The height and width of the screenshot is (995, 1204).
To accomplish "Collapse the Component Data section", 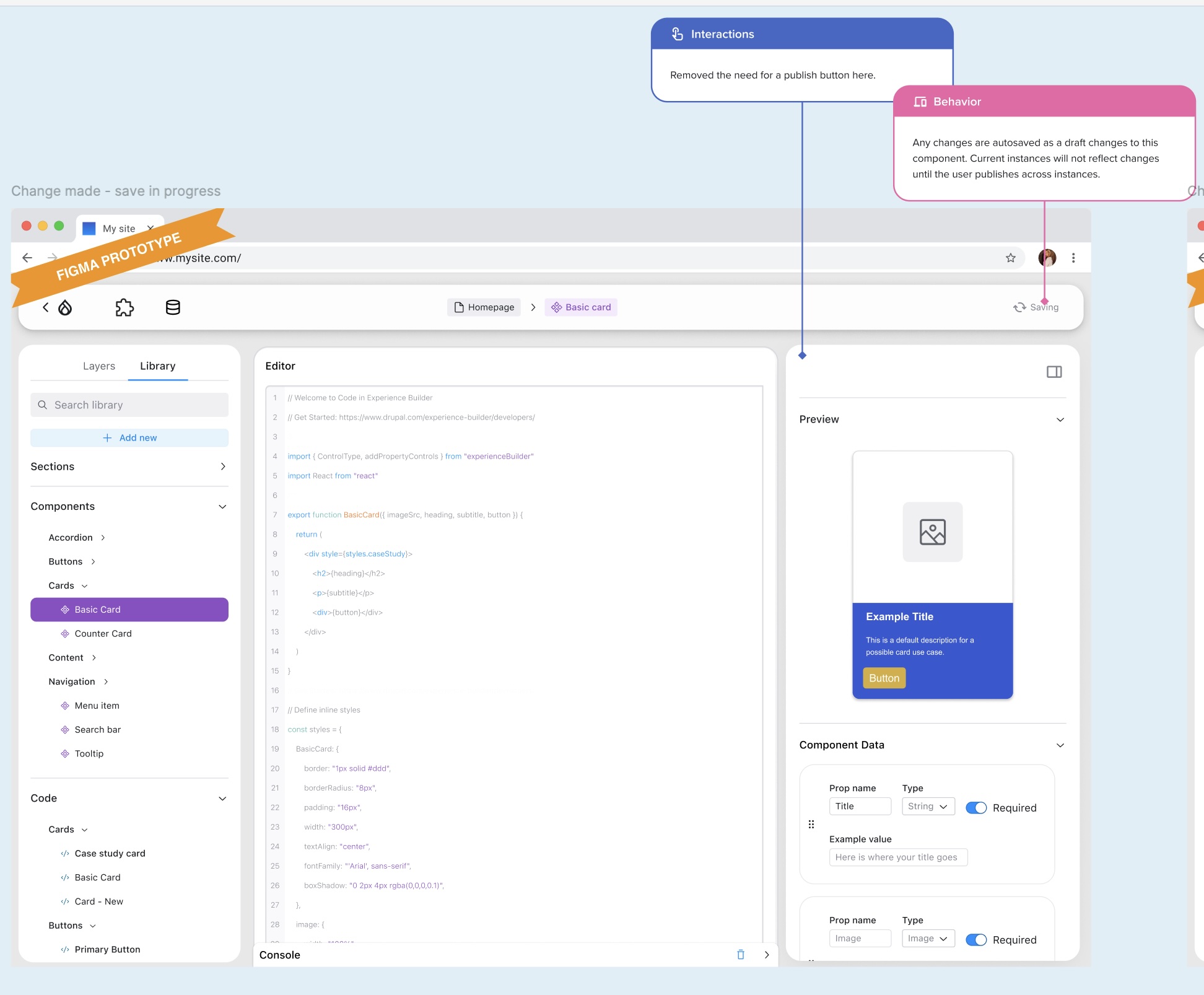I will click(1060, 745).
